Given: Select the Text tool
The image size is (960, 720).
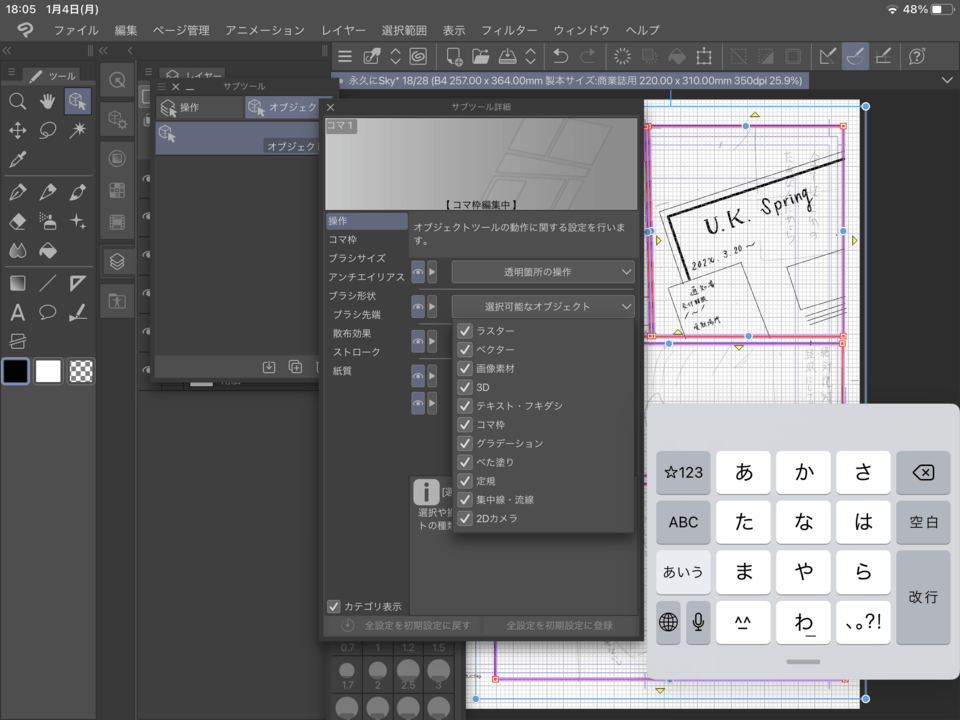Looking at the screenshot, I should (x=18, y=311).
